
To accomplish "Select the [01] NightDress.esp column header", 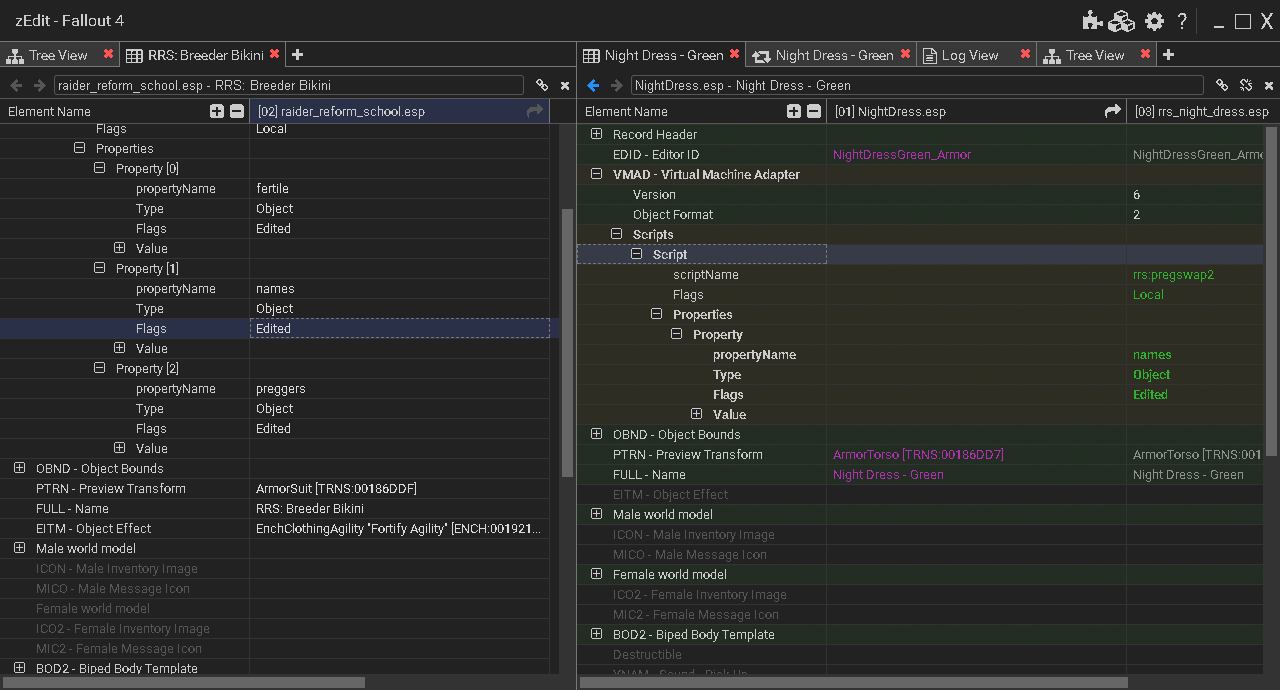I will [x=976, y=112].
